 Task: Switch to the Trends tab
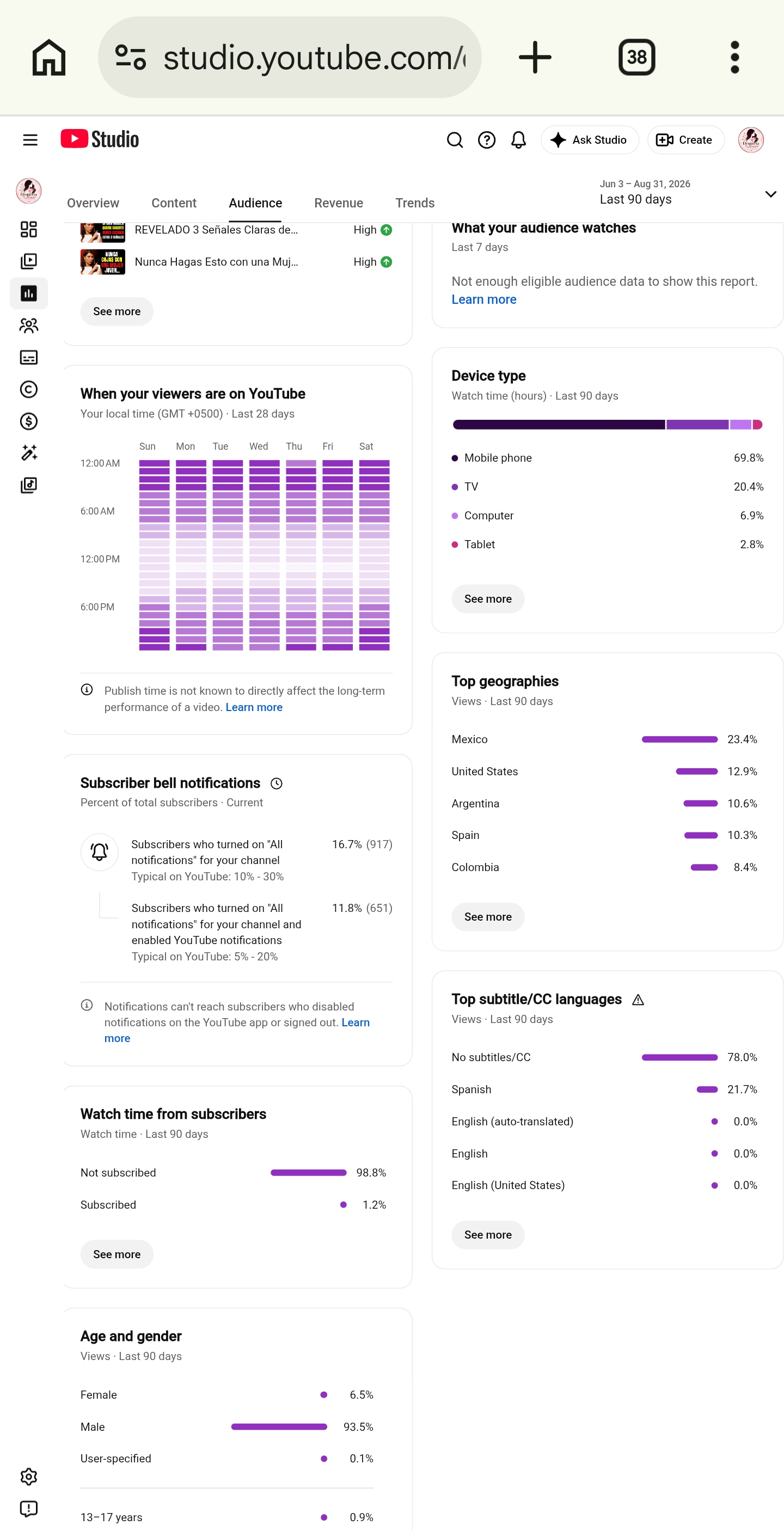click(415, 203)
